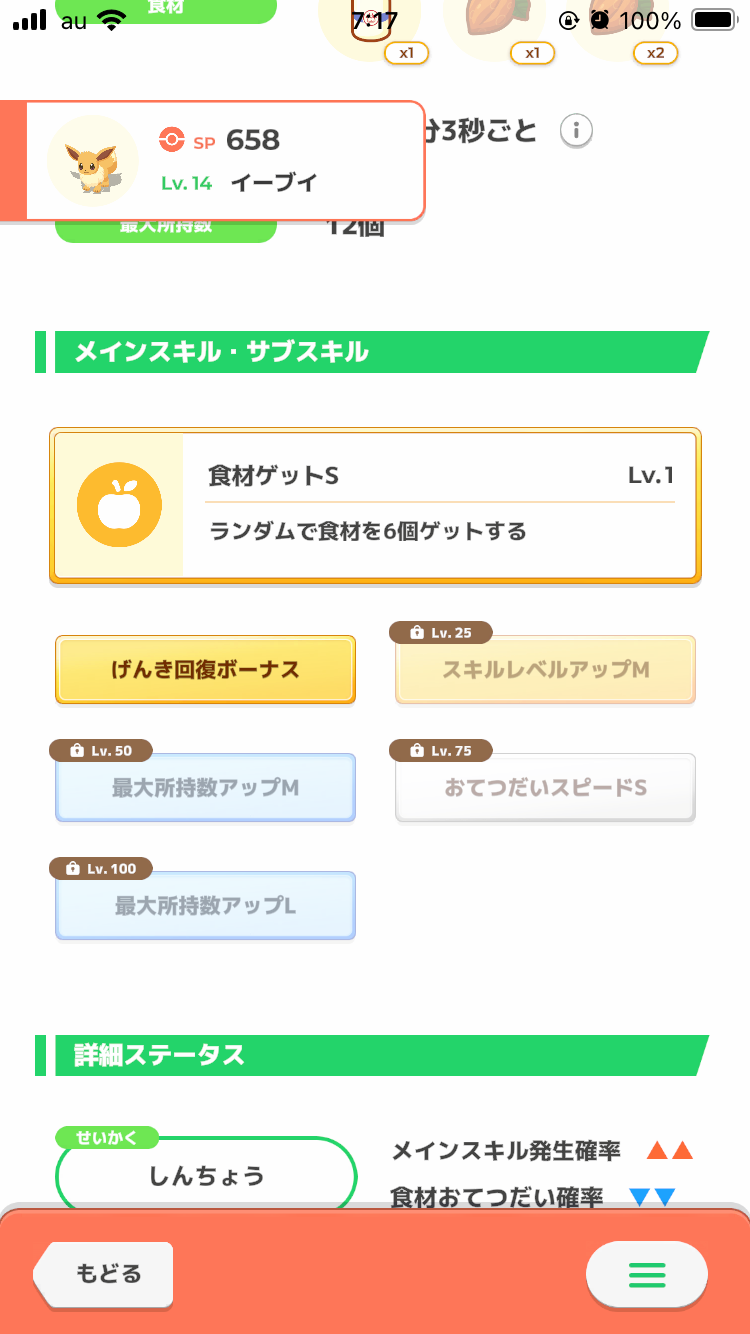The image size is (750, 1334).
Task: Tap the locked 最大所持数アップM skill
Action: pos(205,788)
